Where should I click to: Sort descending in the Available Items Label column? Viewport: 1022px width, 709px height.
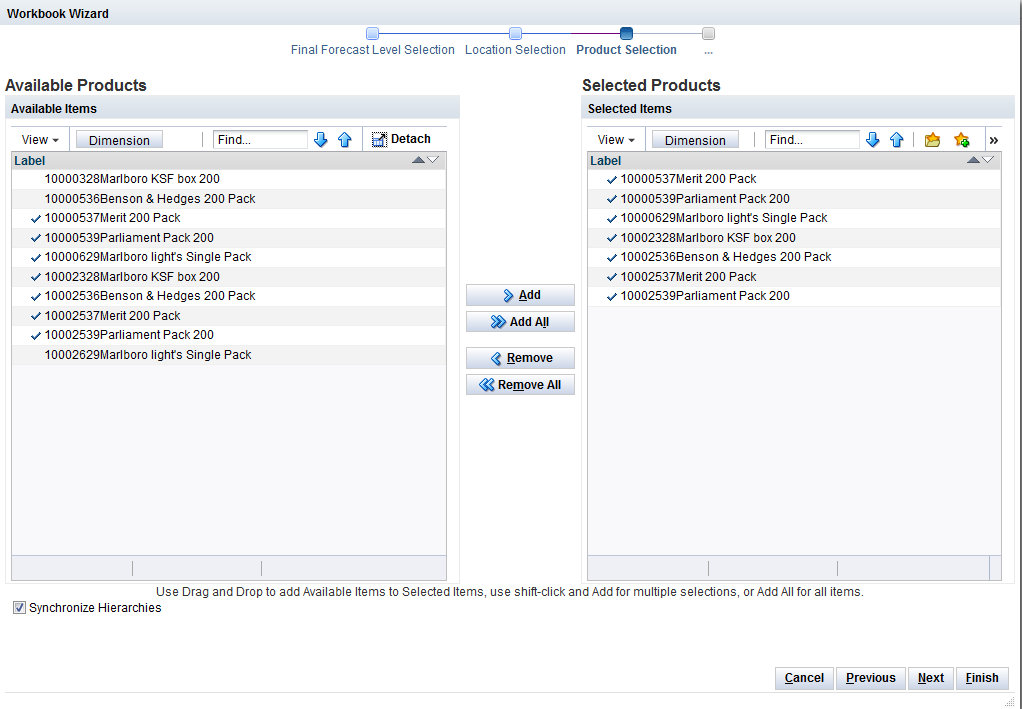(x=433, y=160)
